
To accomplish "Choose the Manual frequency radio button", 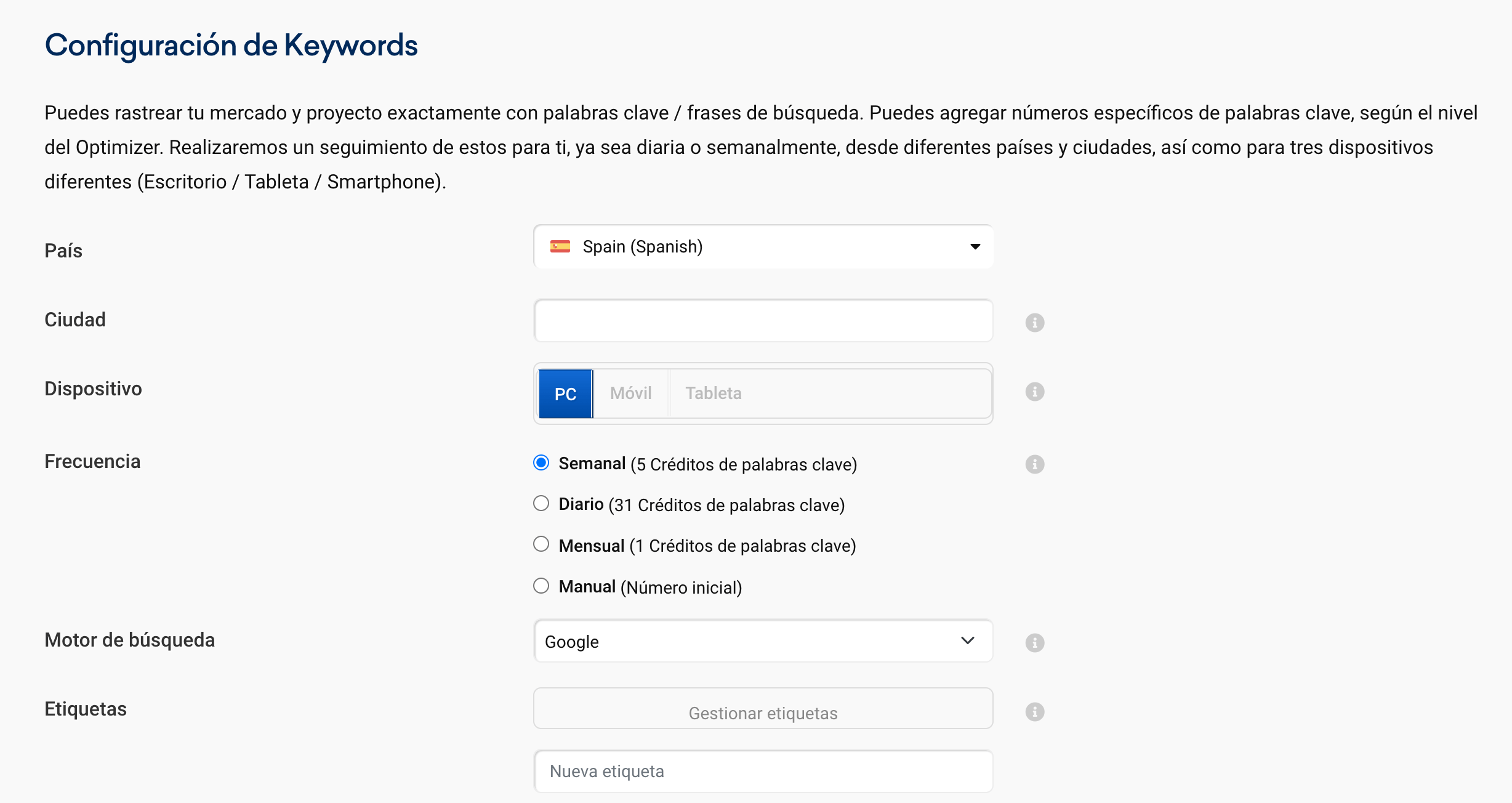I will pyautogui.click(x=541, y=585).
